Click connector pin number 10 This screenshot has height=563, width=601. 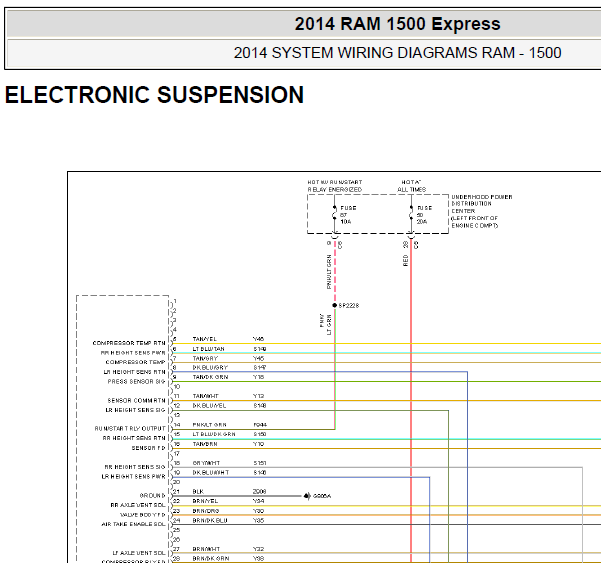point(177,387)
